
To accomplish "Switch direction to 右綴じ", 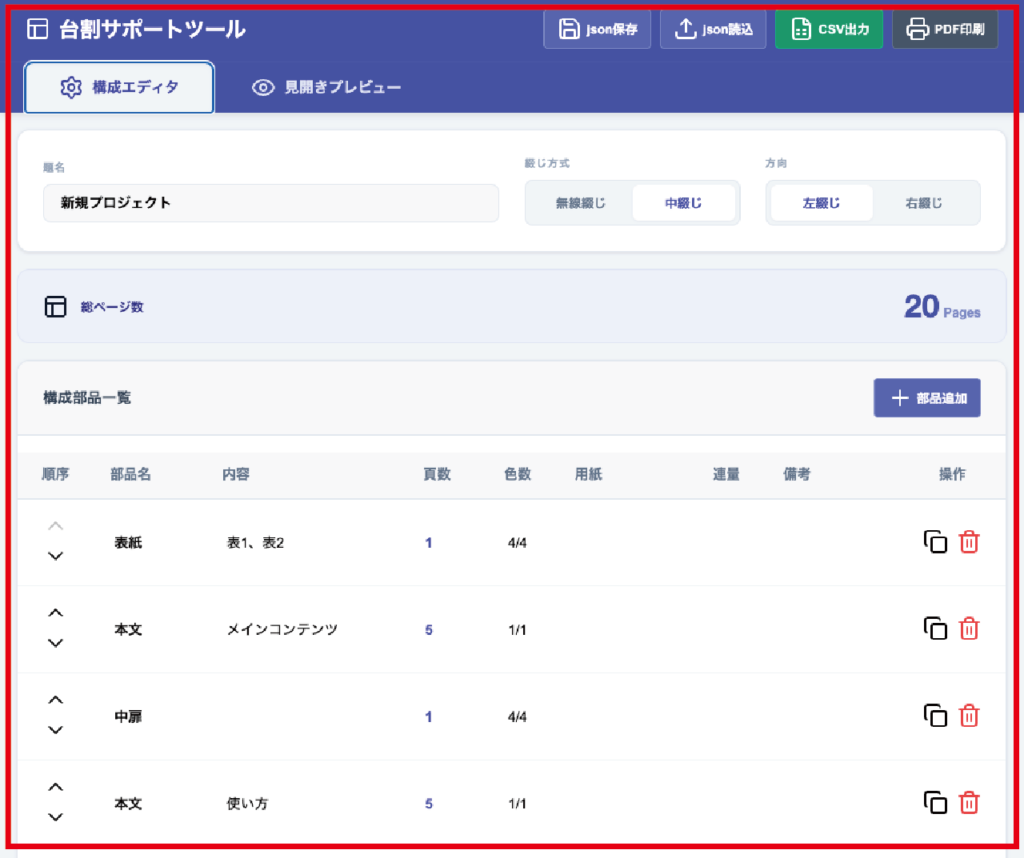I will [x=924, y=203].
